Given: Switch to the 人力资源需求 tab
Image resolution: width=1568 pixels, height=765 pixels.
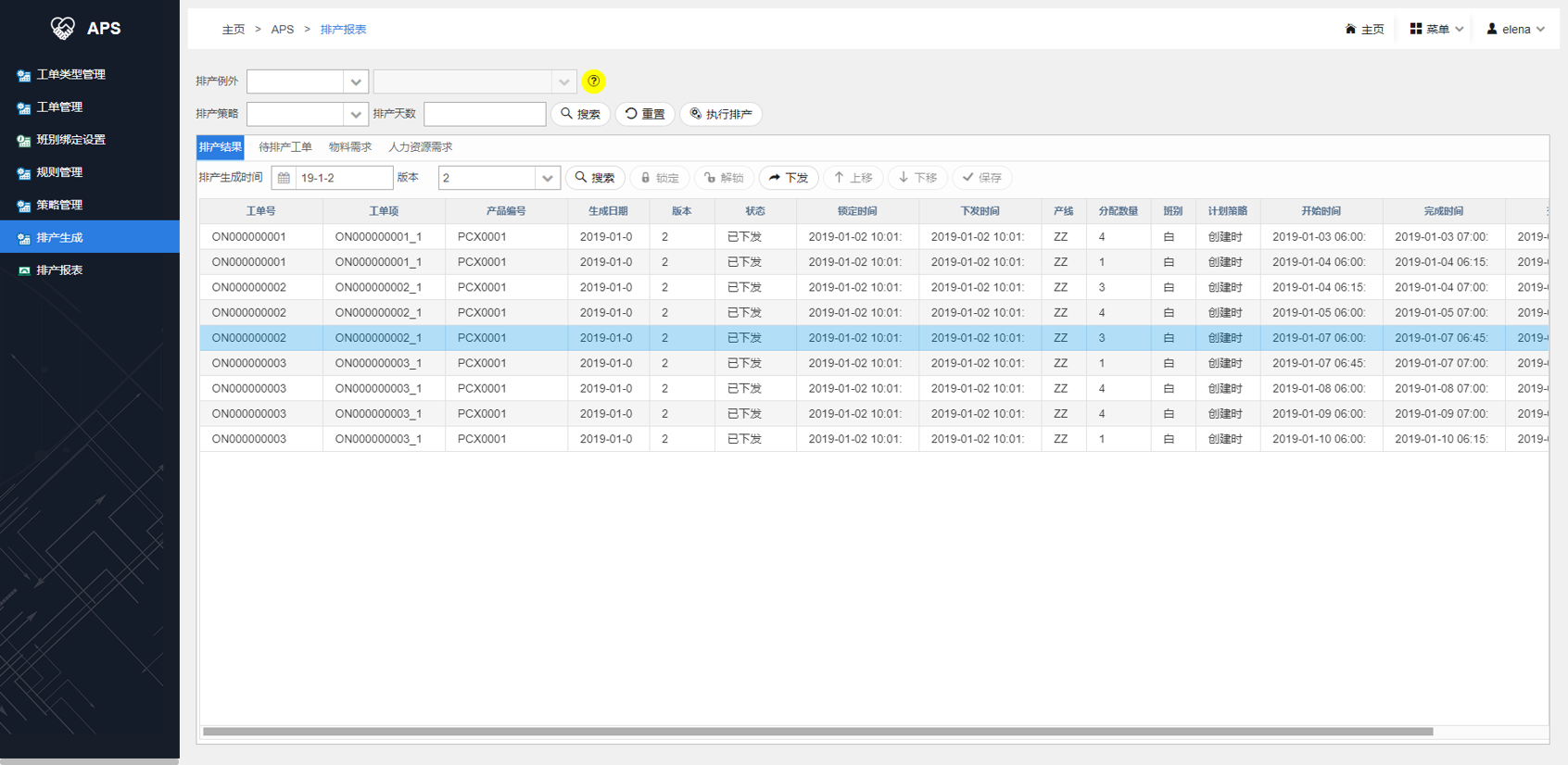Looking at the screenshot, I should (421, 147).
